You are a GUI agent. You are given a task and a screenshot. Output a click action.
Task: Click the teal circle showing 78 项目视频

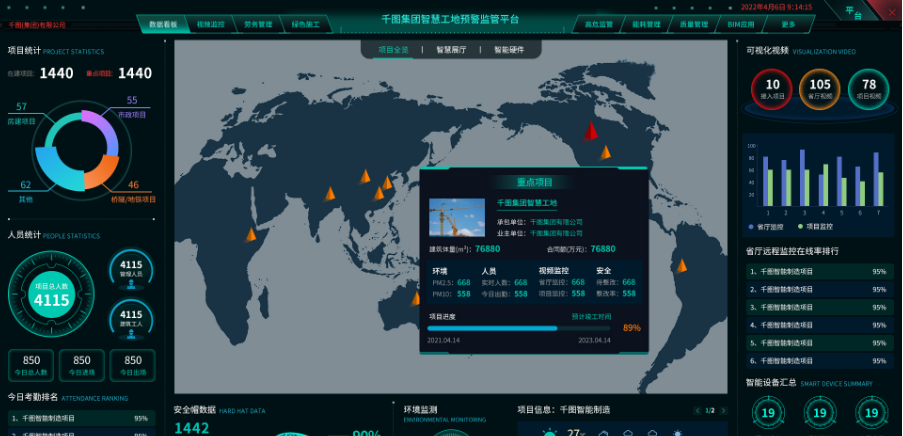(868, 89)
